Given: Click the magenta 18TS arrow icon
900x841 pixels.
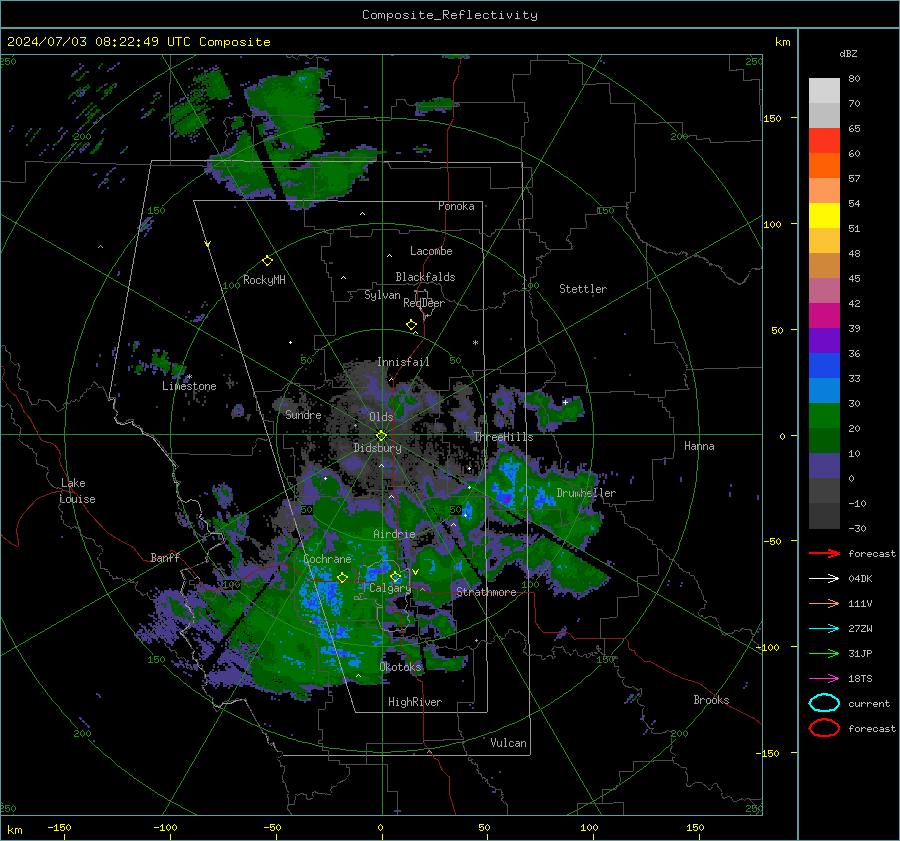Looking at the screenshot, I should coord(824,679).
